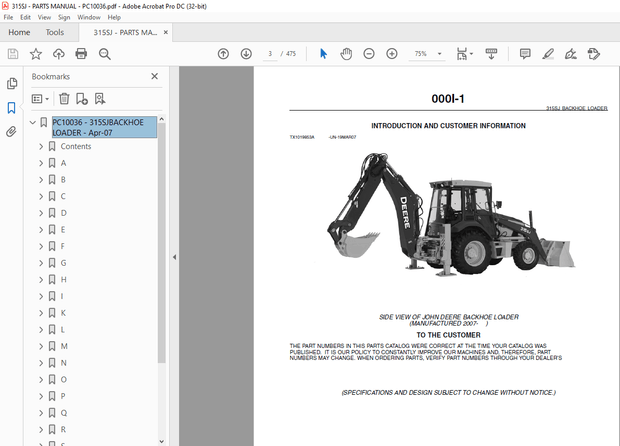Expand bookmark Q
This screenshot has height=446, width=620.
click(x=41, y=413)
